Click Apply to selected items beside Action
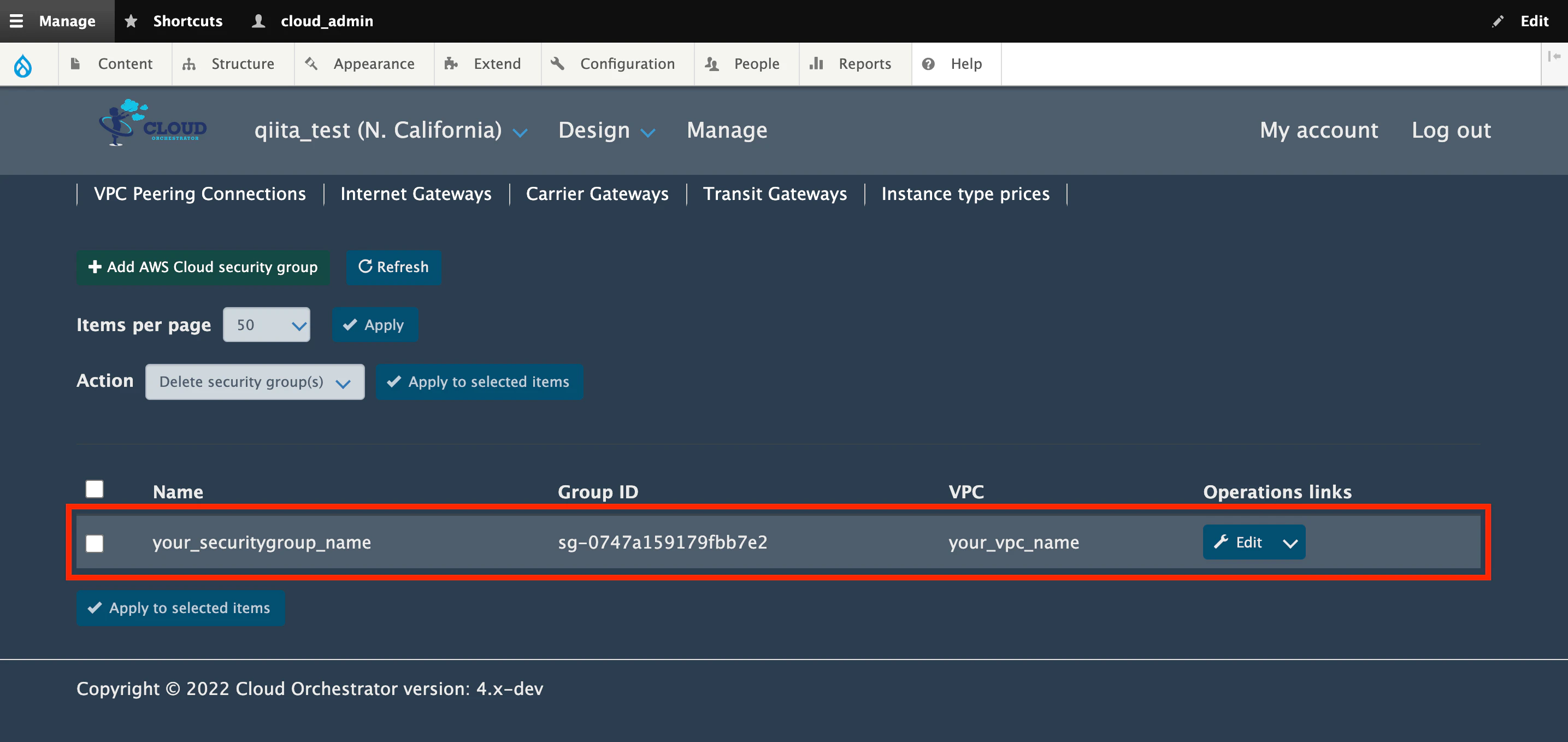1568x742 pixels. [x=479, y=381]
